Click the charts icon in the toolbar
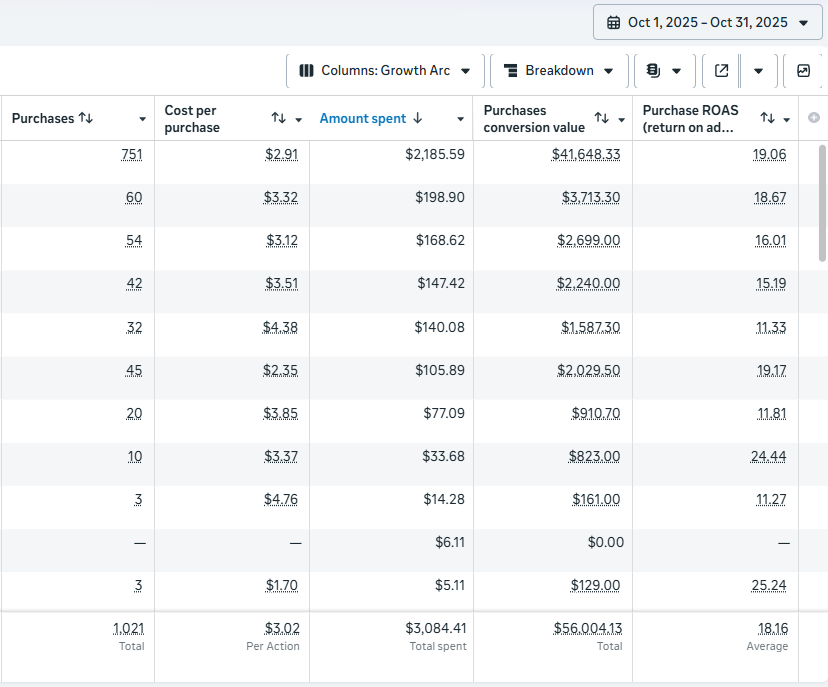The width and height of the screenshot is (828, 687). 803,71
